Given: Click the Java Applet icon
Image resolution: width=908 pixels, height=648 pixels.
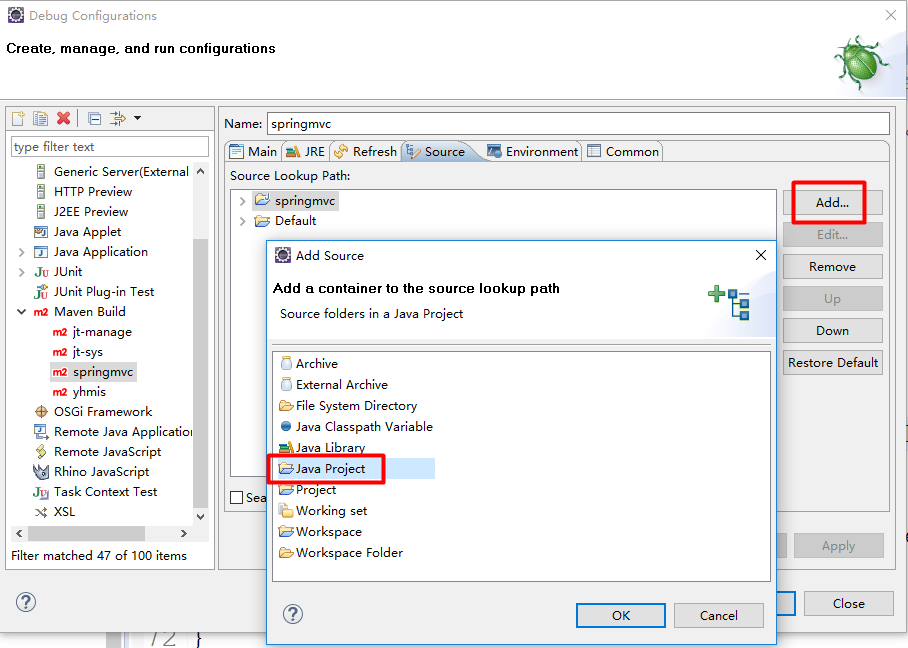Looking at the screenshot, I should [41, 232].
